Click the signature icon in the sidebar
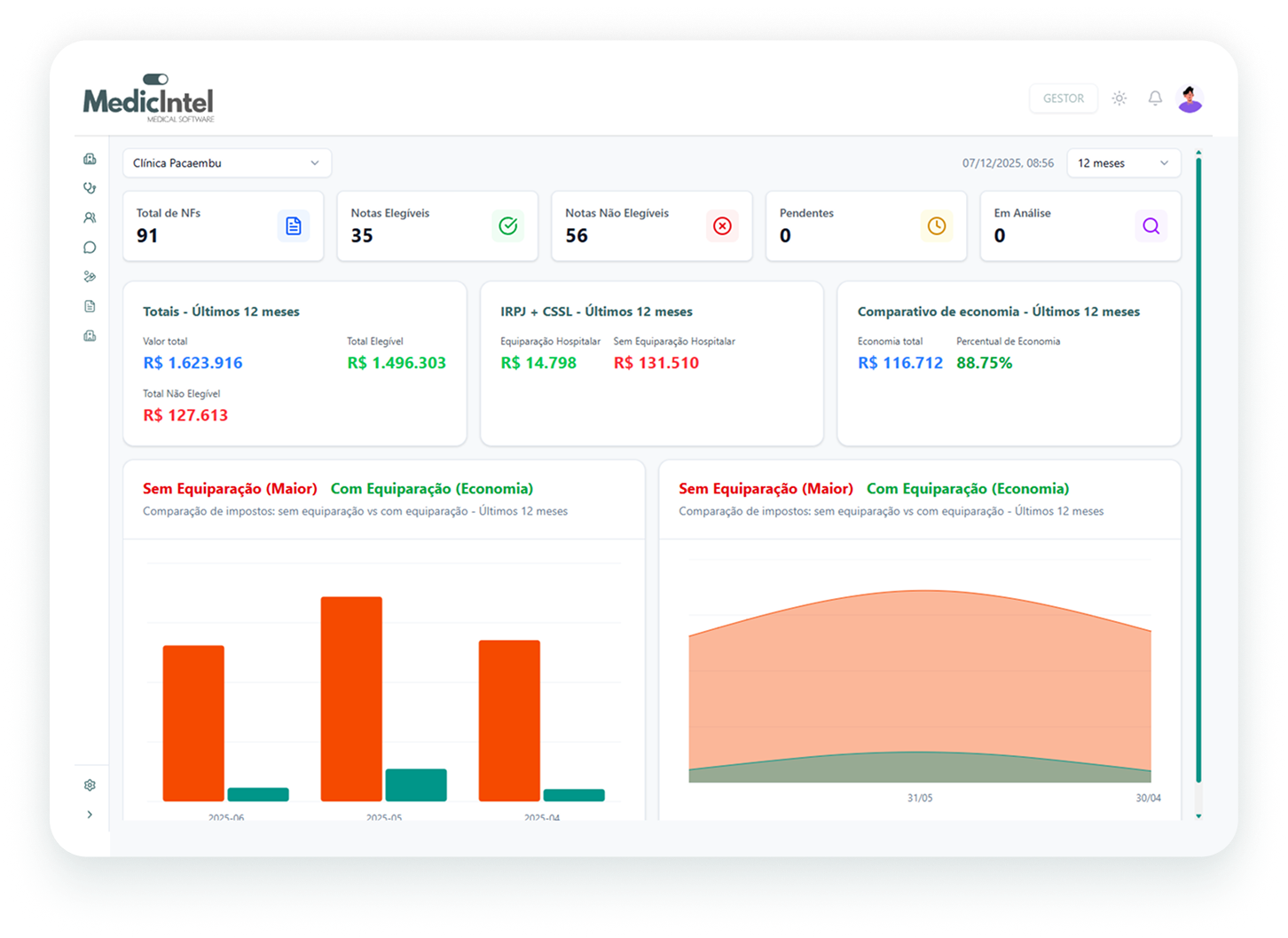1288x938 pixels. click(89, 276)
